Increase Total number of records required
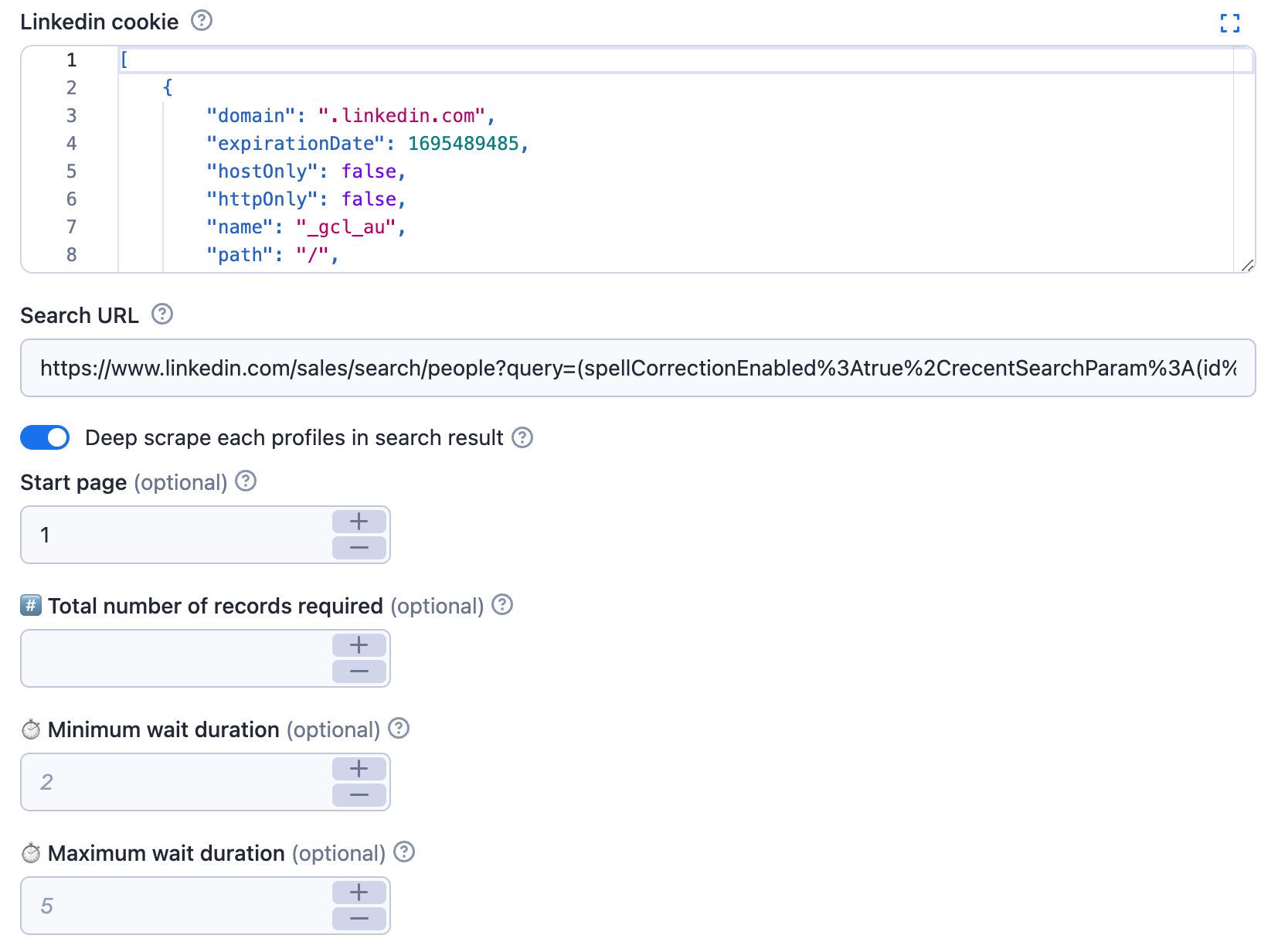 tap(358, 645)
